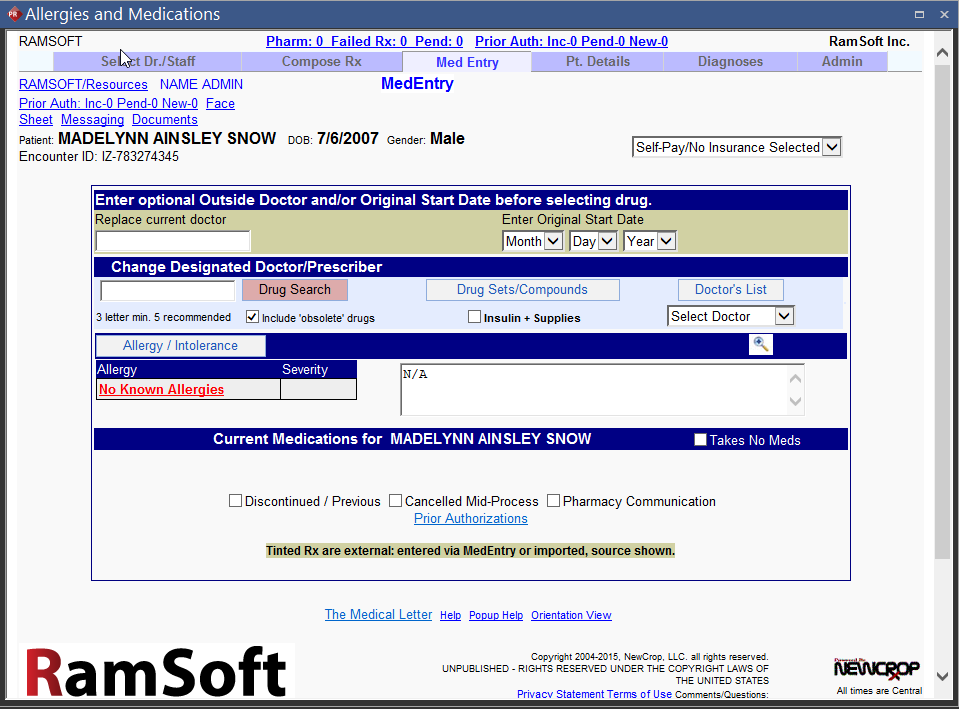The width and height of the screenshot is (959, 709).
Task: Expand the Year dropdown
Action: (x=650, y=241)
